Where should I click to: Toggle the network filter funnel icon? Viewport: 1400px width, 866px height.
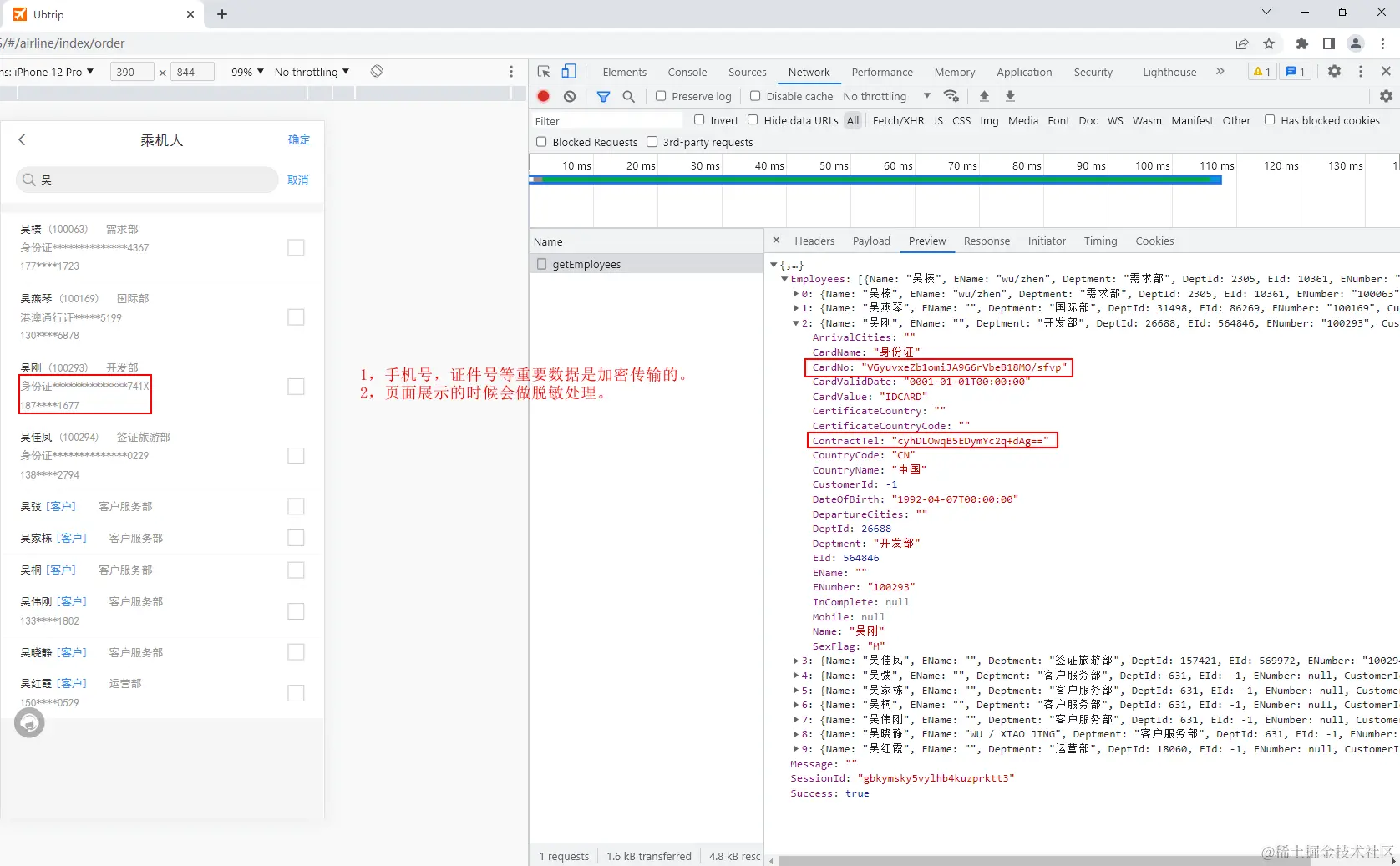[603, 96]
